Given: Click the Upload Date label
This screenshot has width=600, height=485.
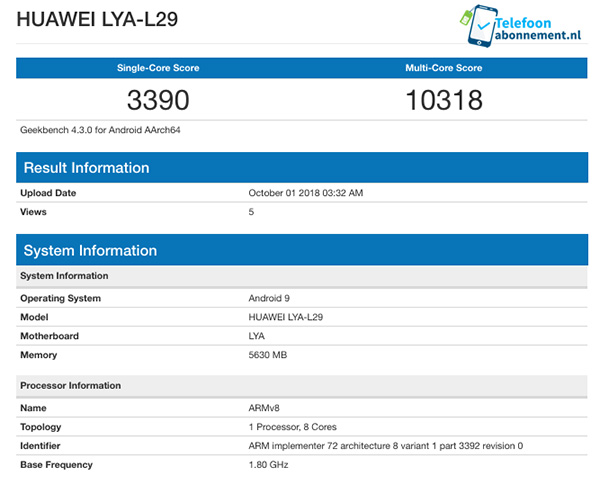Looking at the screenshot, I should [48, 193].
